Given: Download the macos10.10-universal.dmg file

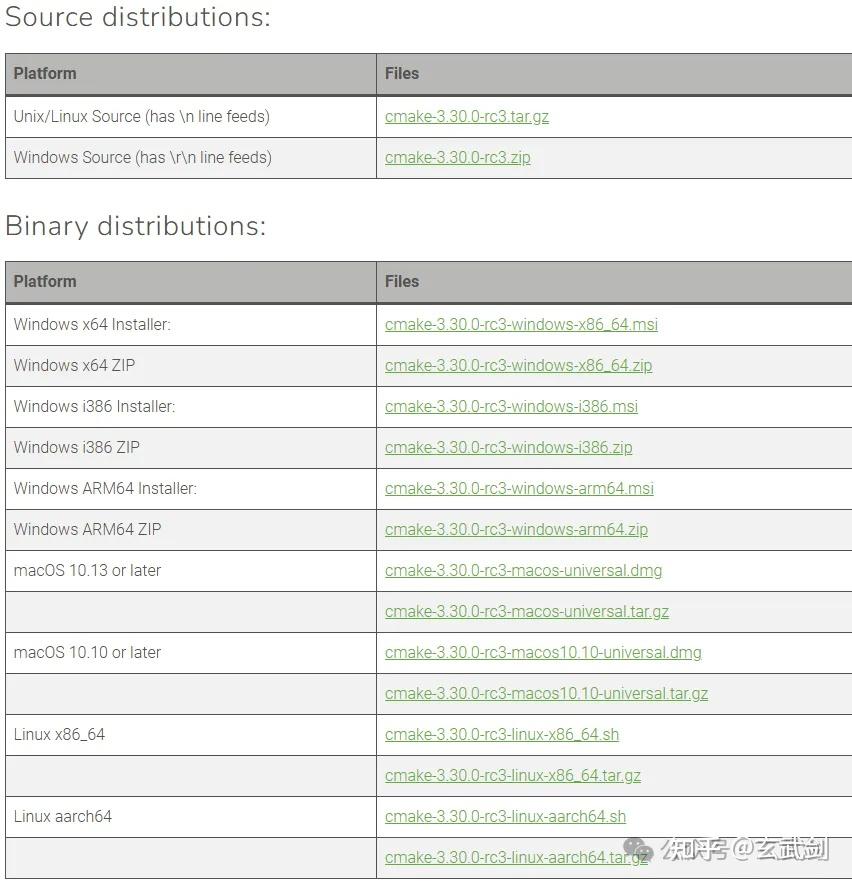Looking at the screenshot, I should tap(543, 652).
